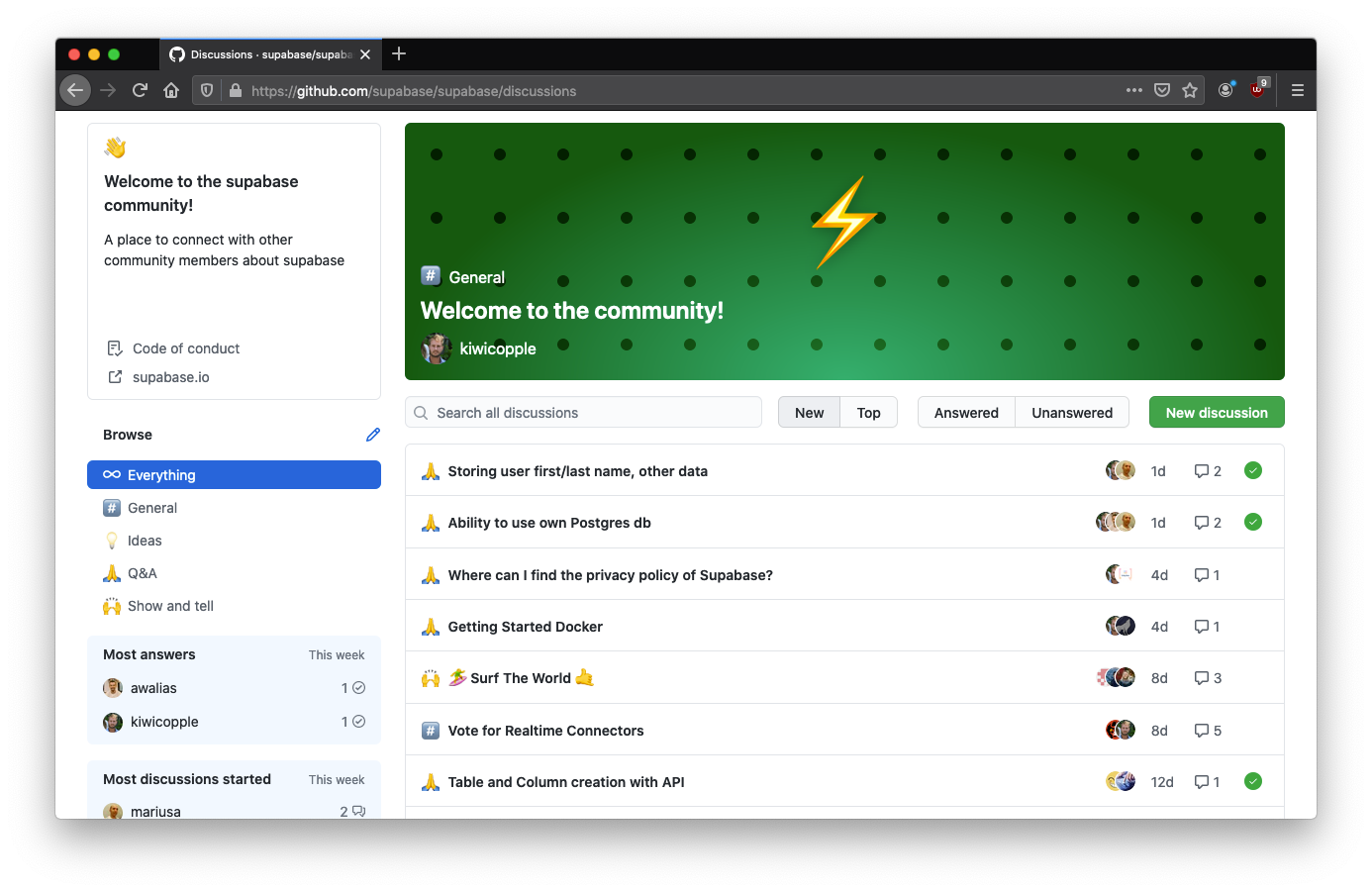Open the Firefox hamburger menu
Image resolution: width=1372 pixels, height=892 pixels.
click(x=1297, y=90)
